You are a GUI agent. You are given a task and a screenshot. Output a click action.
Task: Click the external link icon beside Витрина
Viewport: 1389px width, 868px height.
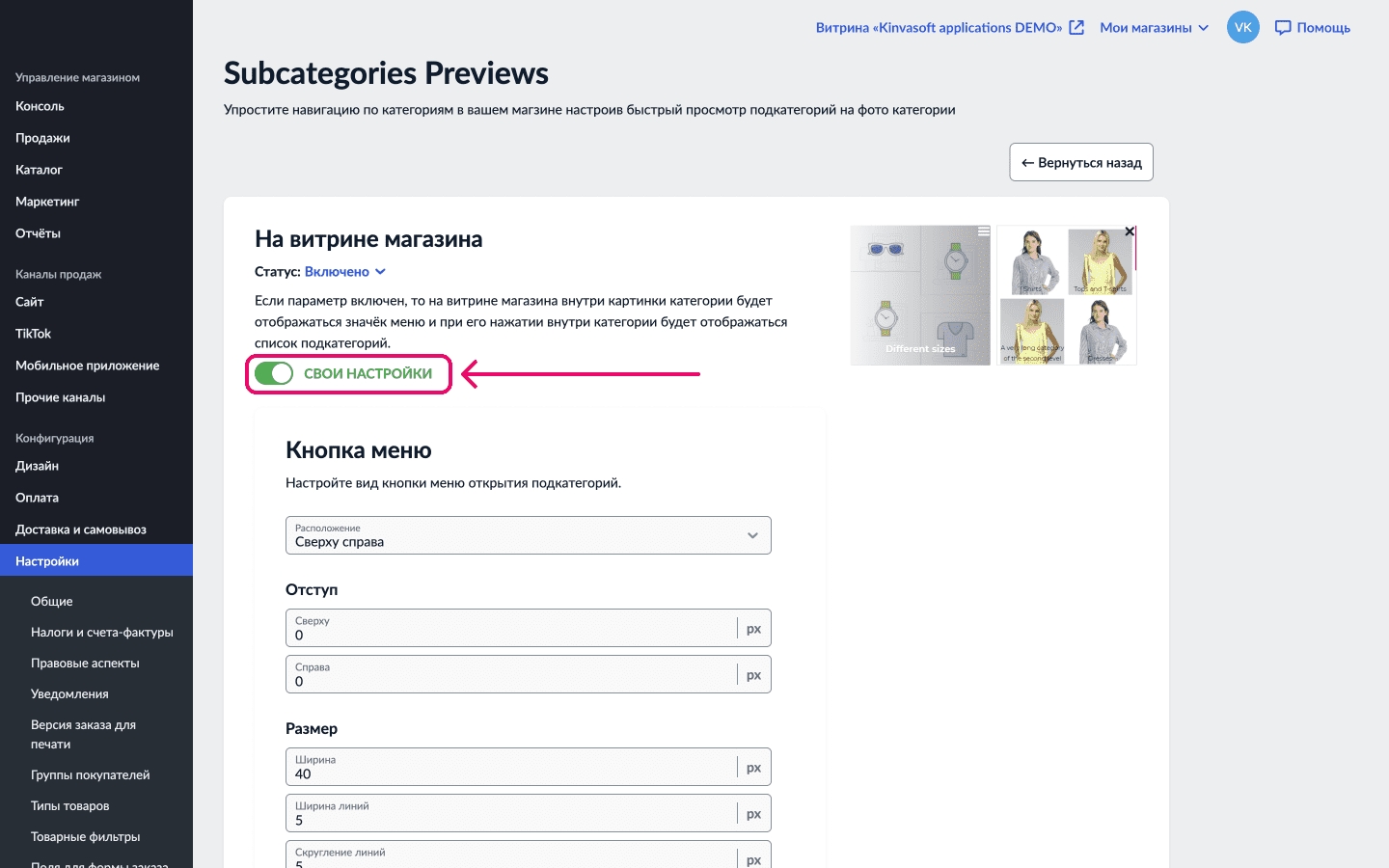(1076, 28)
